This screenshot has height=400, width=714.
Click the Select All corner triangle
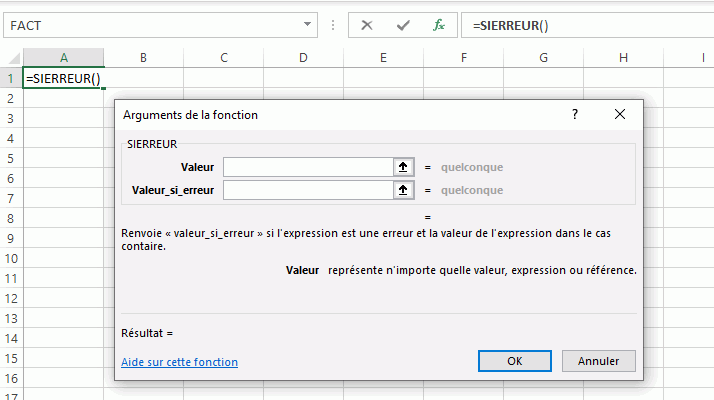(x=11, y=58)
